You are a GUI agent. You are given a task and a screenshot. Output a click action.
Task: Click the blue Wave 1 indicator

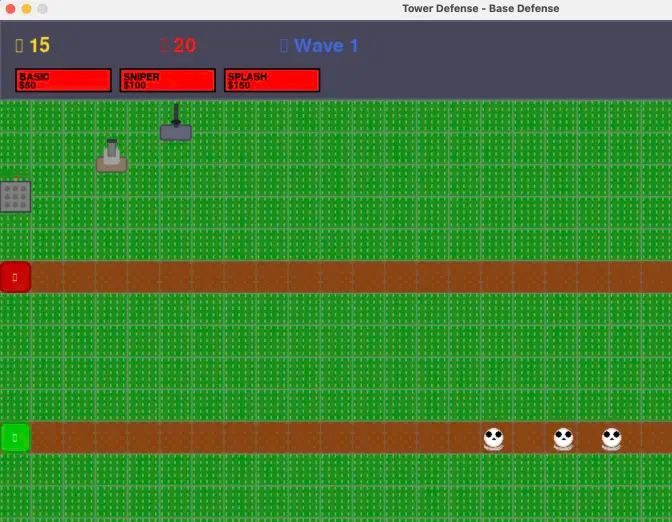pos(320,46)
